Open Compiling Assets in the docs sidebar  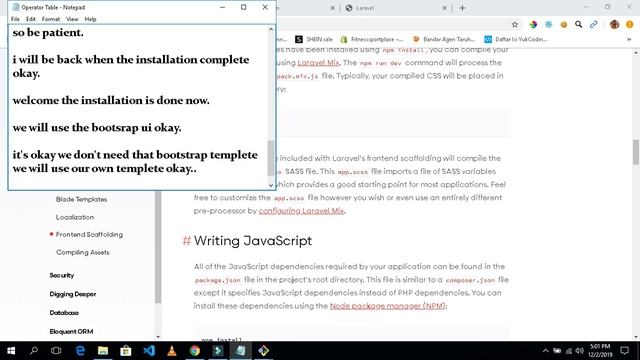(x=82, y=252)
